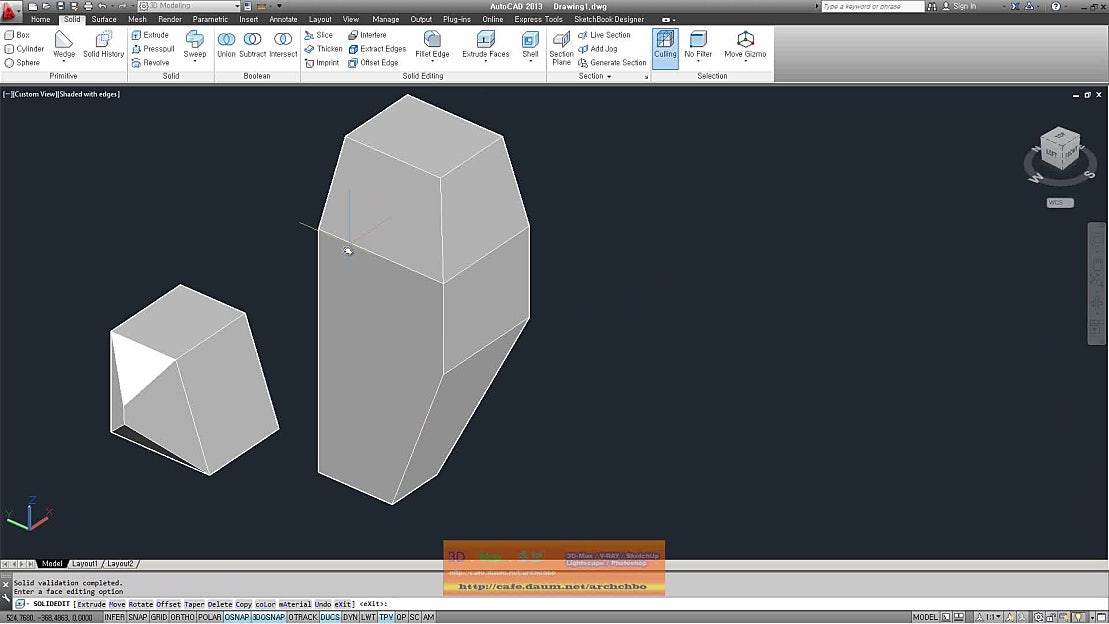Open the WCS dropdown below the ViewCube

pos(1059,201)
